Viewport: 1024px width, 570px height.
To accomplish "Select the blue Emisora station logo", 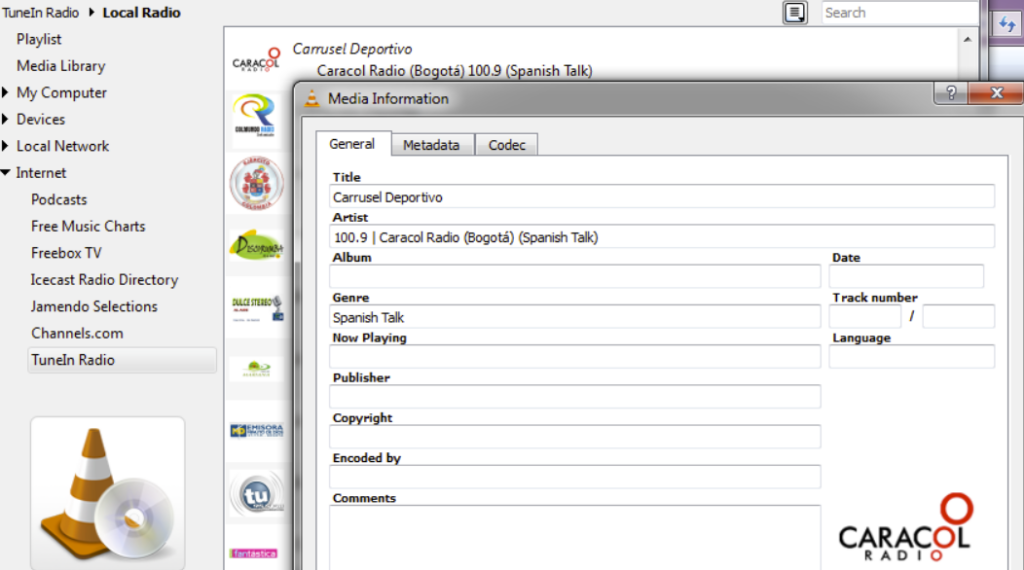I will 257,430.
